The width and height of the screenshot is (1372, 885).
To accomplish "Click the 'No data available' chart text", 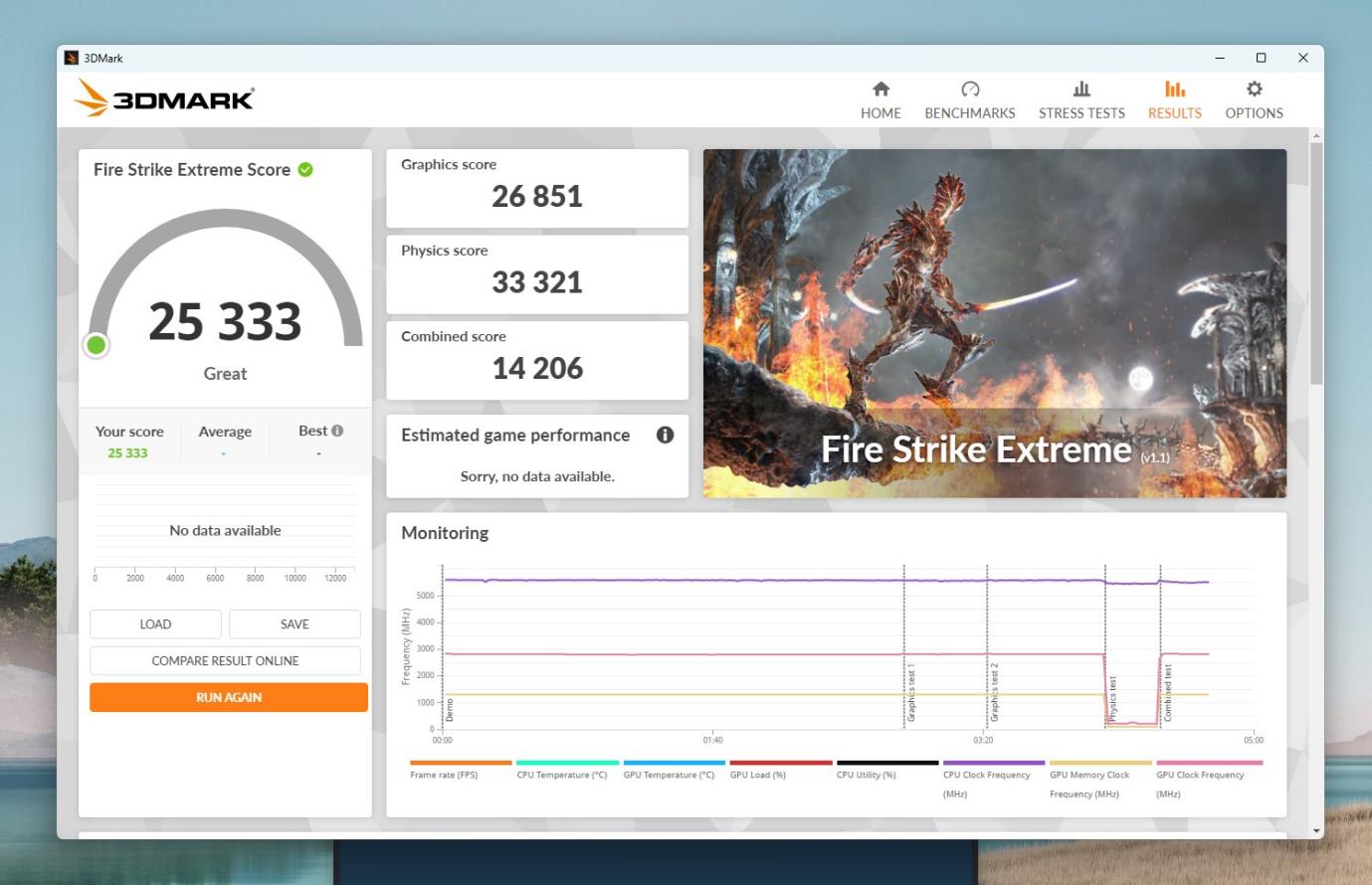I will click(x=225, y=530).
